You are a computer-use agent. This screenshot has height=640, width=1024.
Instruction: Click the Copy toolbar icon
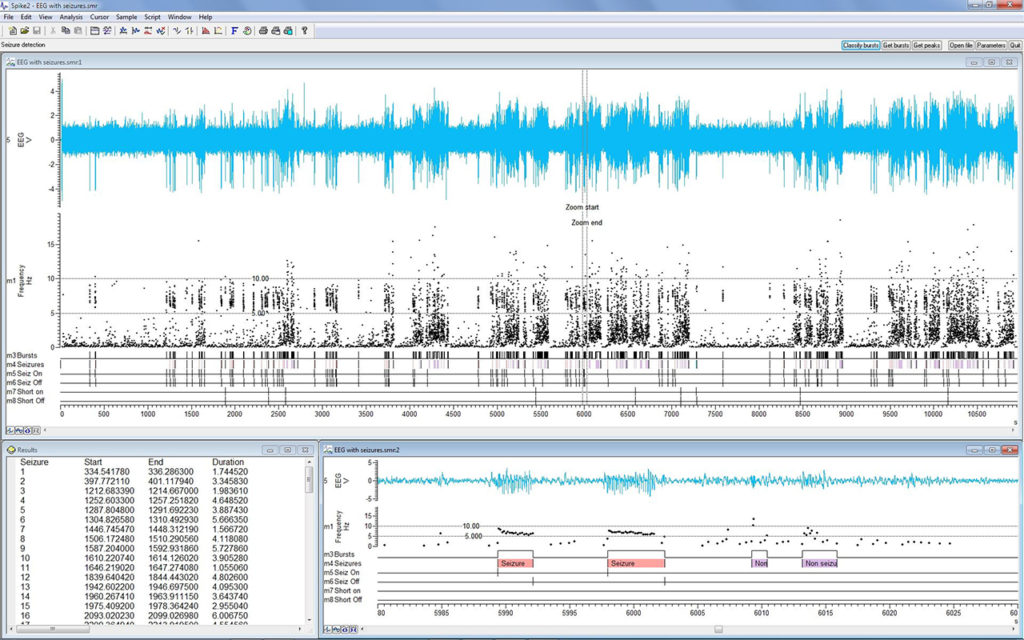click(x=66, y=31)
